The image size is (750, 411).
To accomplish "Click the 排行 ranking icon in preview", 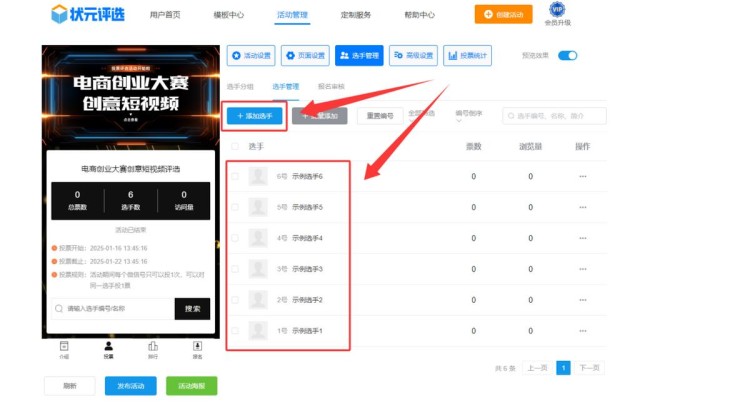I will tap(152, 348).
